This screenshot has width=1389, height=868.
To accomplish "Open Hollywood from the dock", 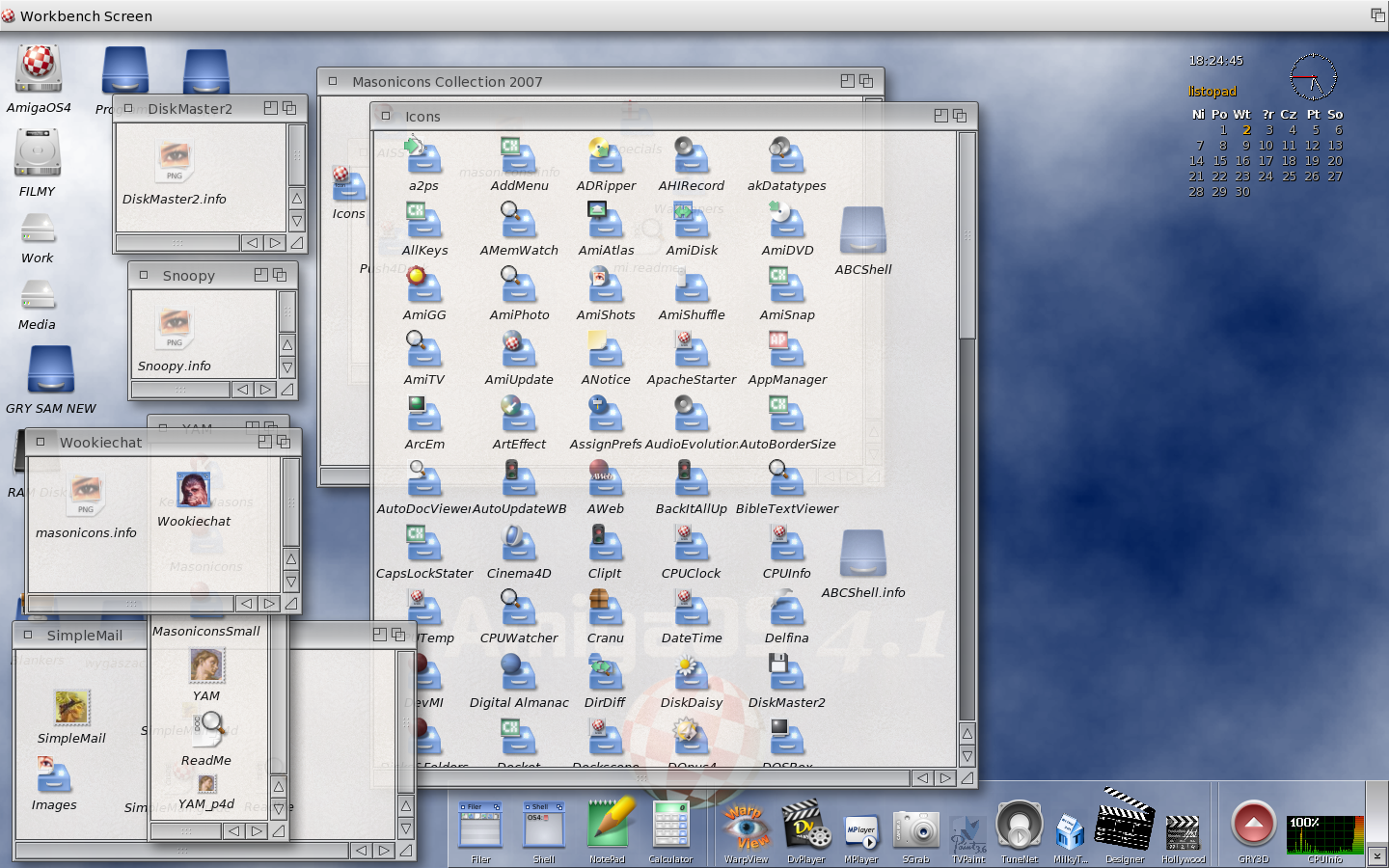I will point(1183,832).
